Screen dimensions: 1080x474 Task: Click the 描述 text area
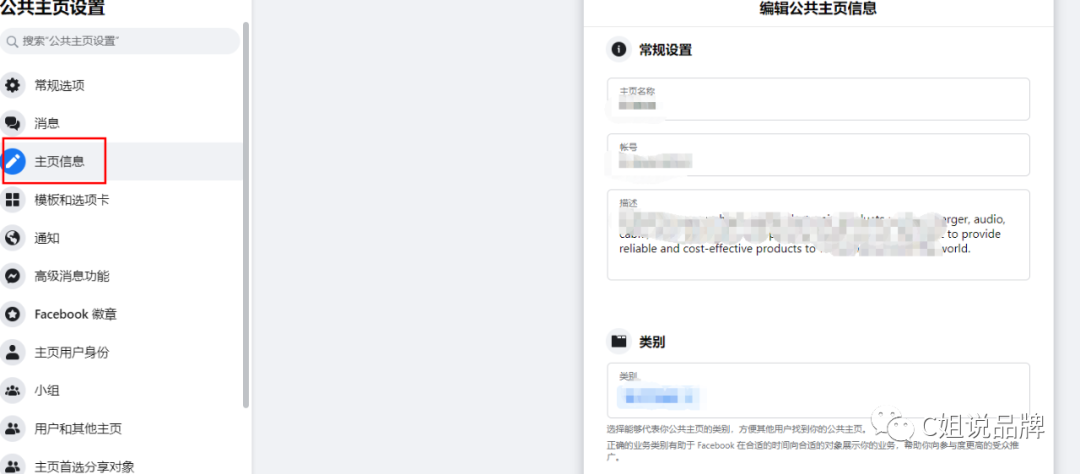(818, 235)
